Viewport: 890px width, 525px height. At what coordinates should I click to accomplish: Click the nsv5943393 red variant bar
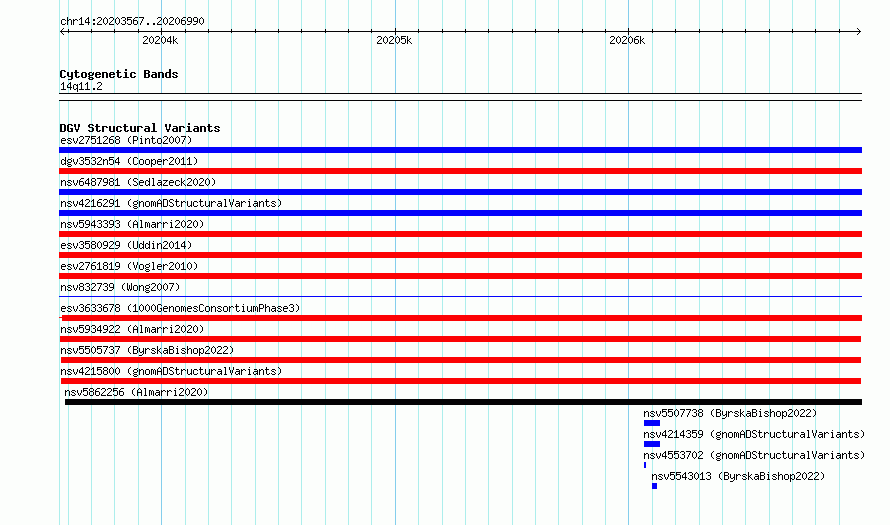(460, 234)
